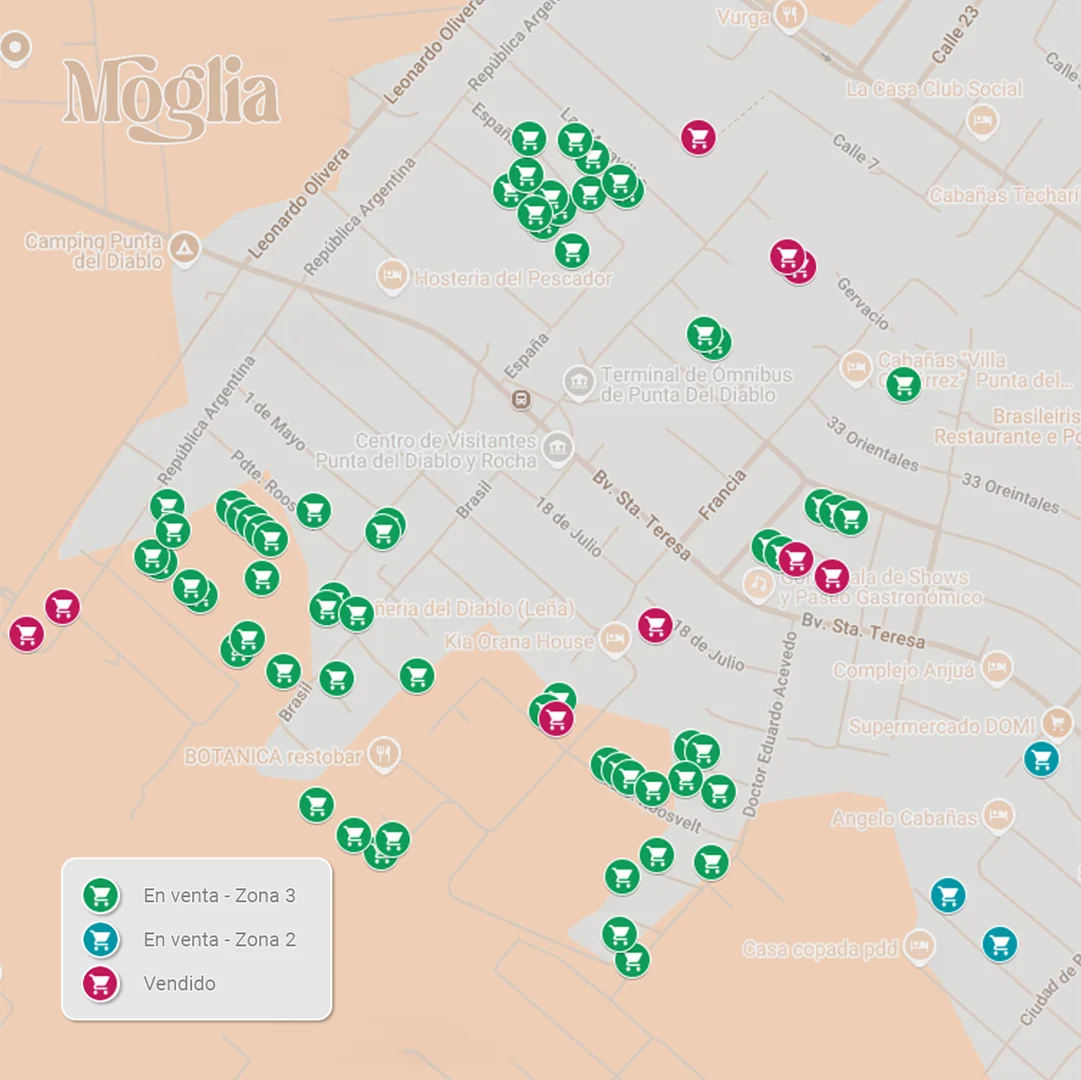Click the blue Zona 2 marker below Supermercado DOMI
Image resolution: width=1081 pixels, height=1080 pixels.
tap(1041, 758)
